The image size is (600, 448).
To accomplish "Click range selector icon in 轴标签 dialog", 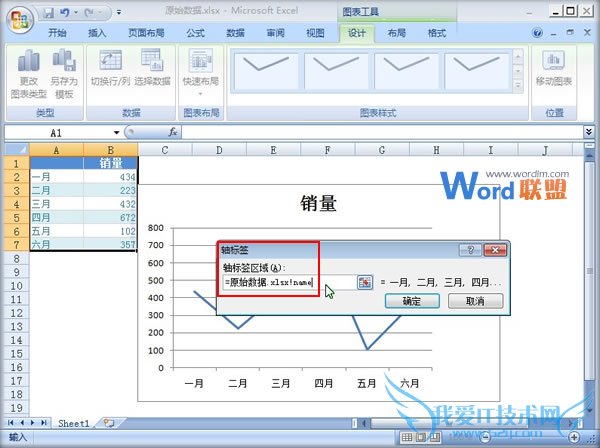I will tap(365, 282).
